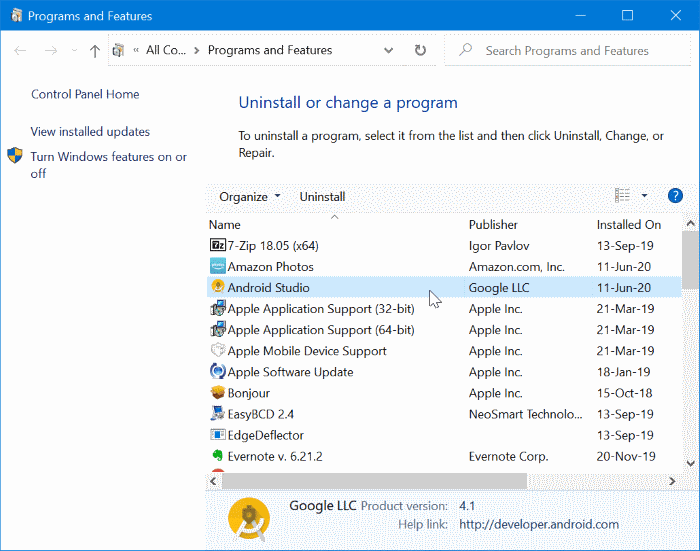Click the Apple Mobile Device Support icon

click(217, 350)
